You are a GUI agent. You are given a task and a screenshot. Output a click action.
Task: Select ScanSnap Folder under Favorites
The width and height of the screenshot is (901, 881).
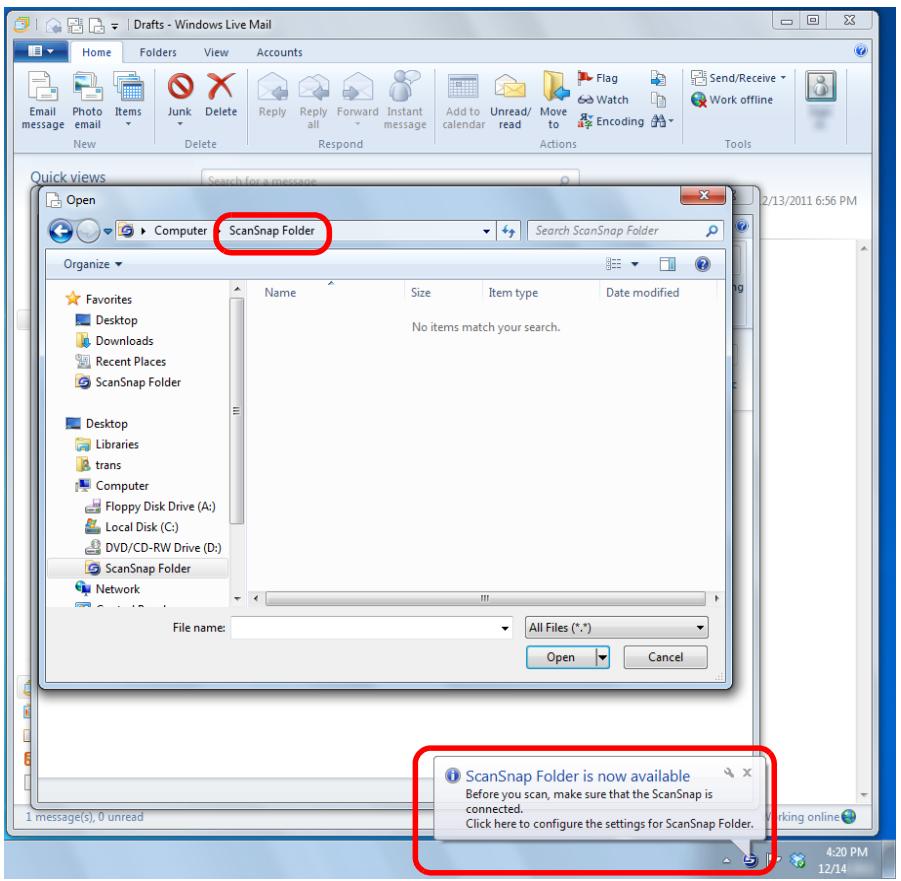128,382
